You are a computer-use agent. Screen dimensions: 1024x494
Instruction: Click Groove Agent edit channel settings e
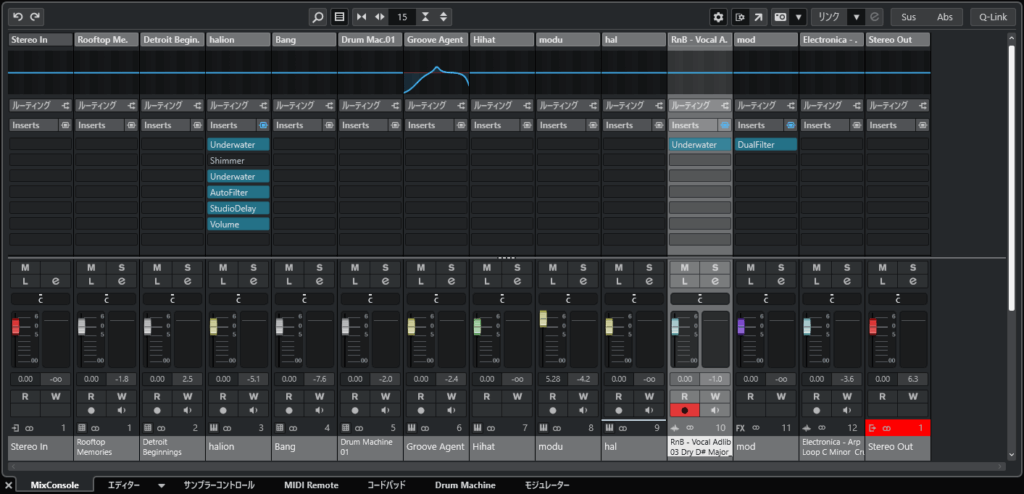(451, 281)
